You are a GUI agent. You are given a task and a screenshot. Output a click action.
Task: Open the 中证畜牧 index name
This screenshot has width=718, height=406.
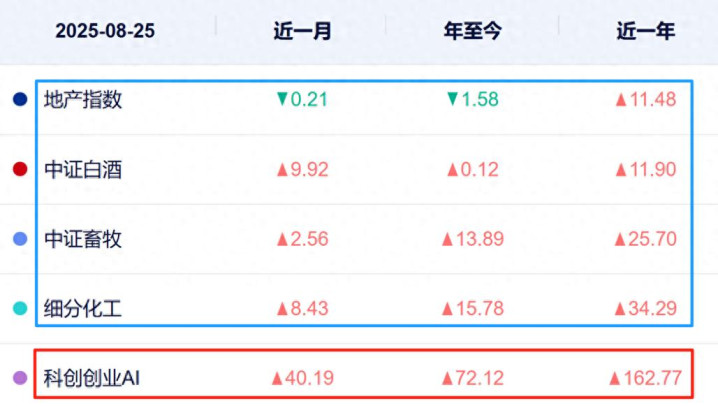pyautogui.click(x=83, y=240)
